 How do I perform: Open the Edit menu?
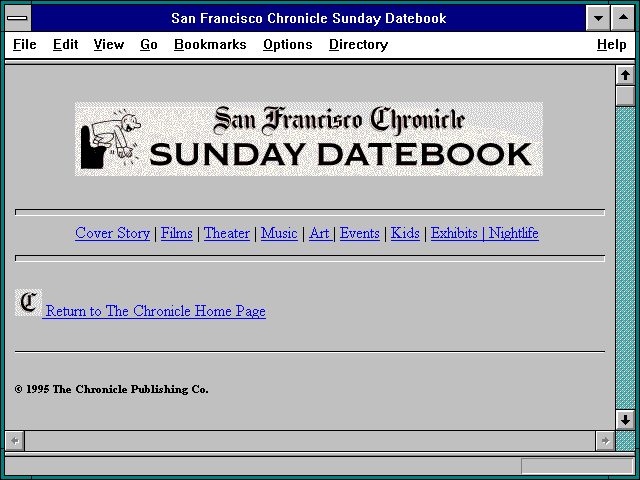point(65,44)
